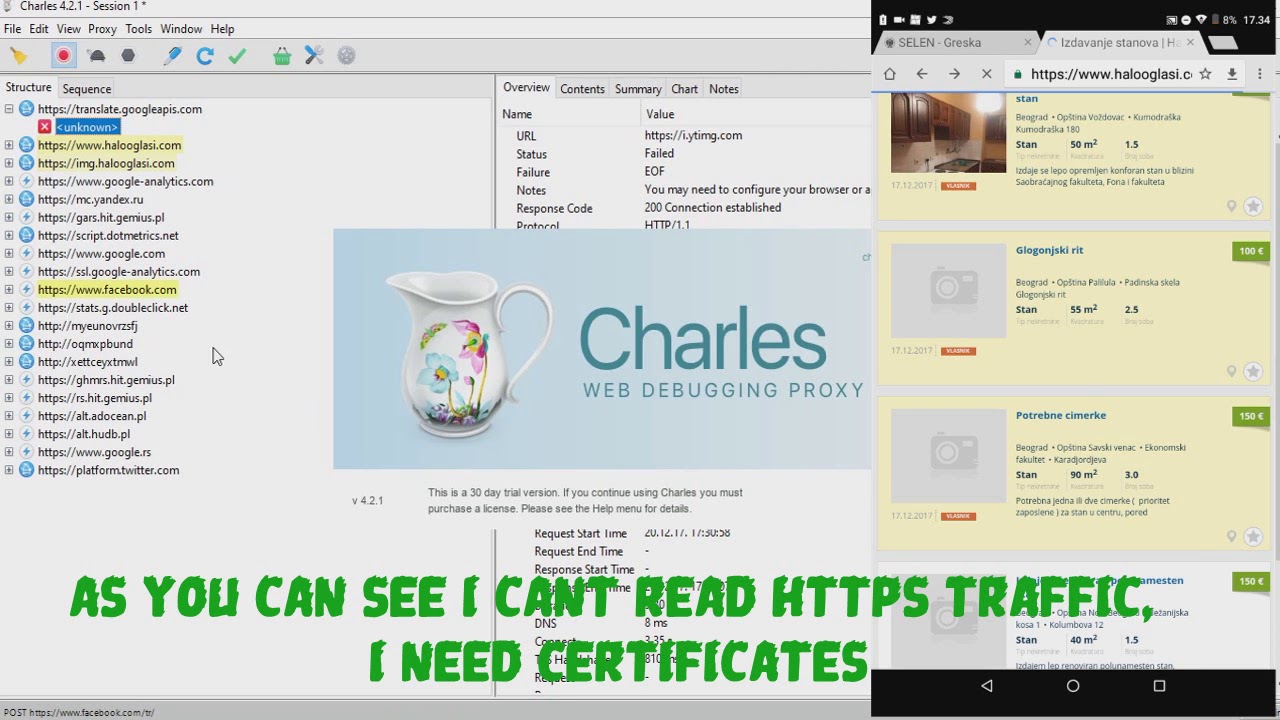
Task: Select https://platform.twitter.com host row
Action: click(x=109, y=470)
